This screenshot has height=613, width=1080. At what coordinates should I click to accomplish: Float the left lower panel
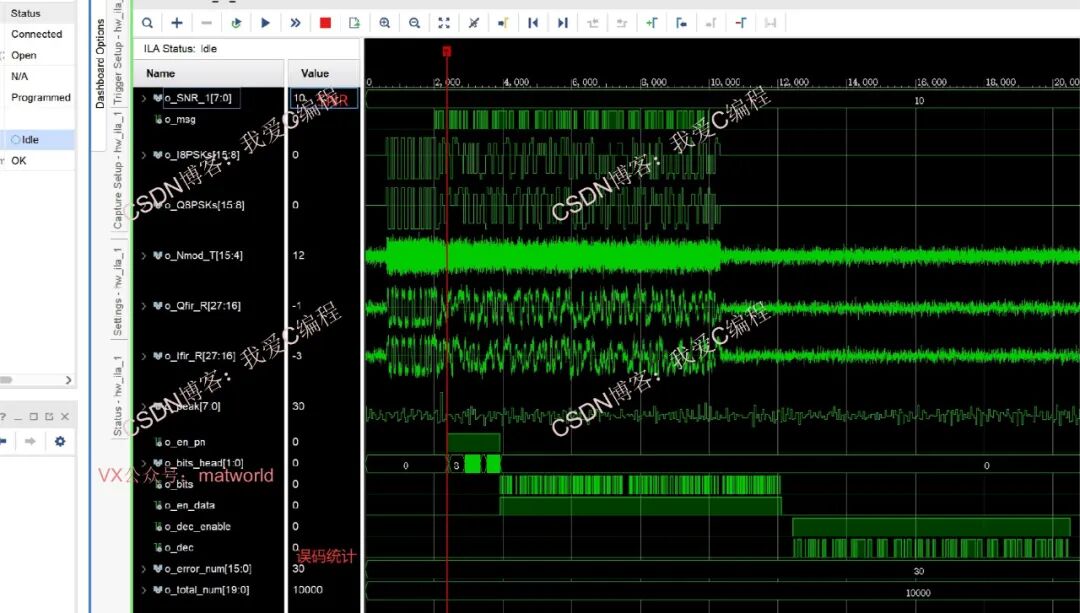point(49,417)
